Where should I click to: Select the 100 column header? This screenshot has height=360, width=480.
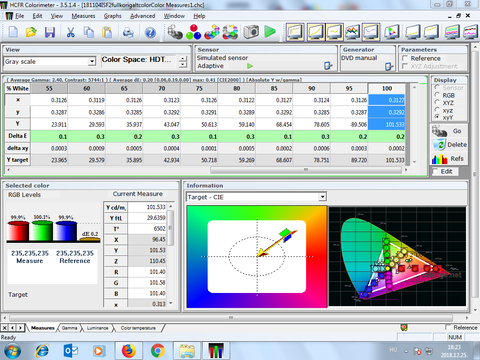click(387, 88)
